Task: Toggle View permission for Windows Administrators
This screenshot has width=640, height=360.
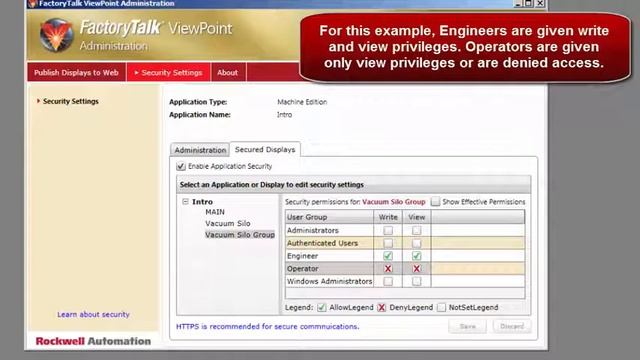Action: click(x=416, y=281)
